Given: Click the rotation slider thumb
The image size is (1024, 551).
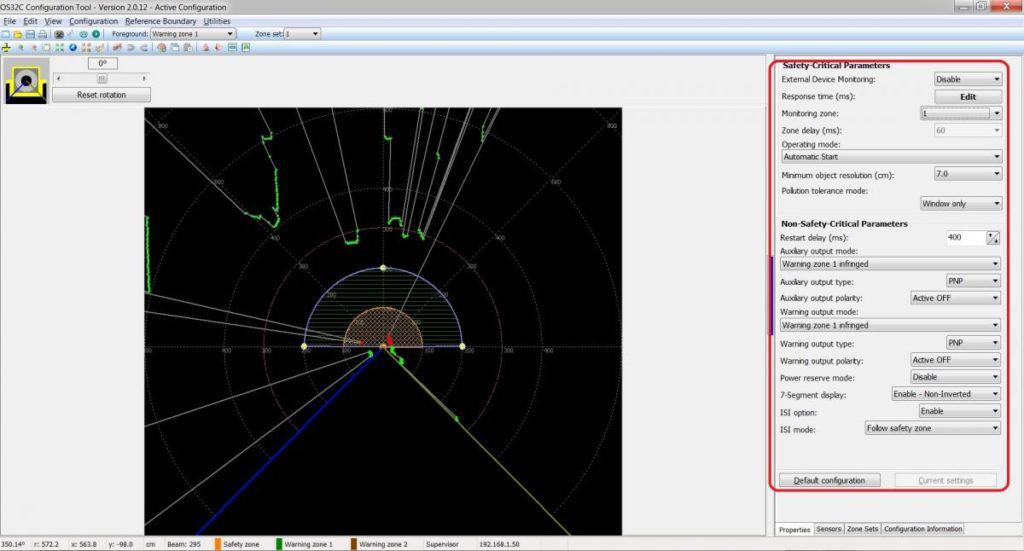Looking at the screenshot, I should coord(102,78).
